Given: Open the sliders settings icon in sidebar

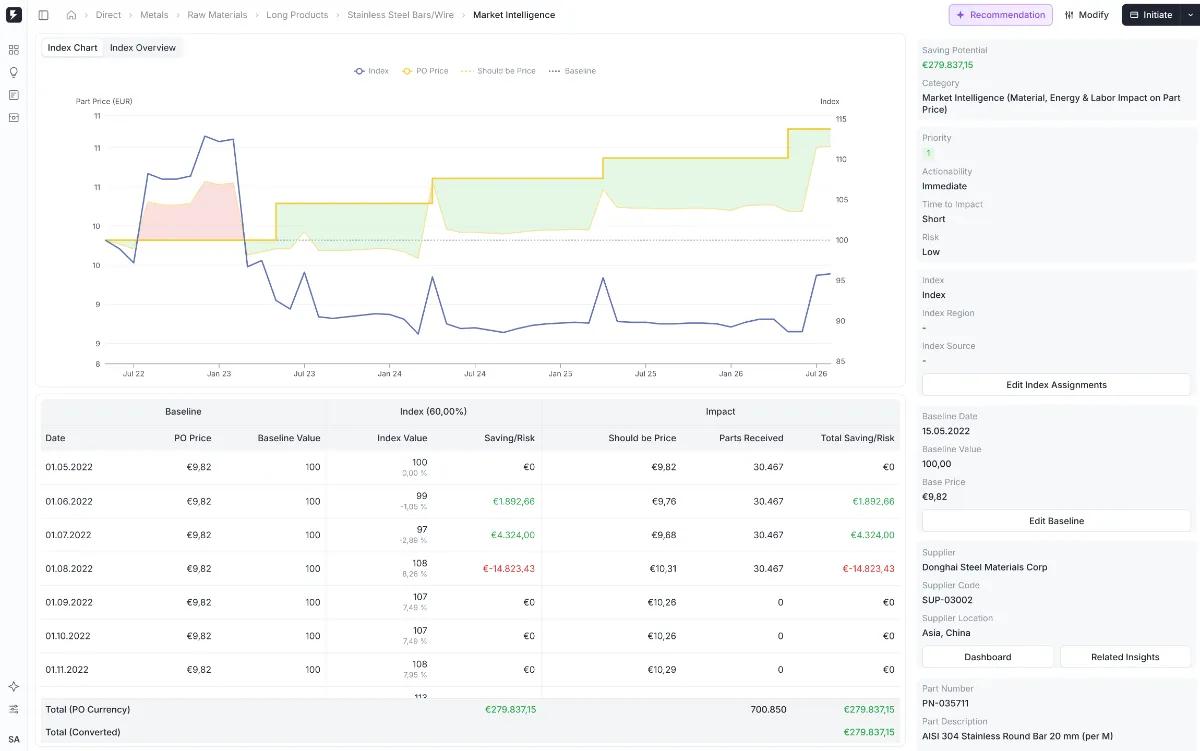Looking at the screenshot, I should click(x=14, y=709).
